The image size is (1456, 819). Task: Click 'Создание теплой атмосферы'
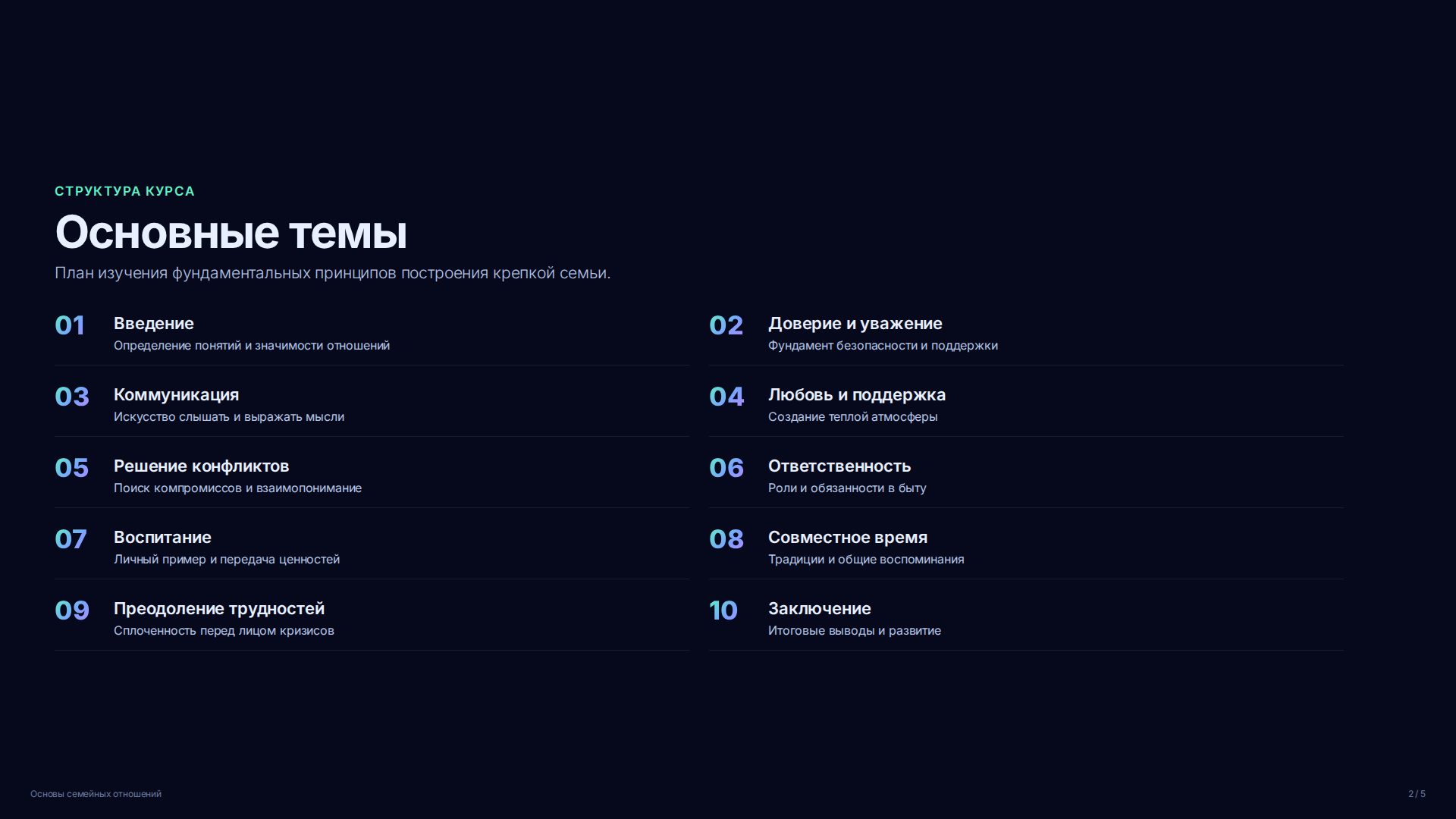click(x=853, y=417)
